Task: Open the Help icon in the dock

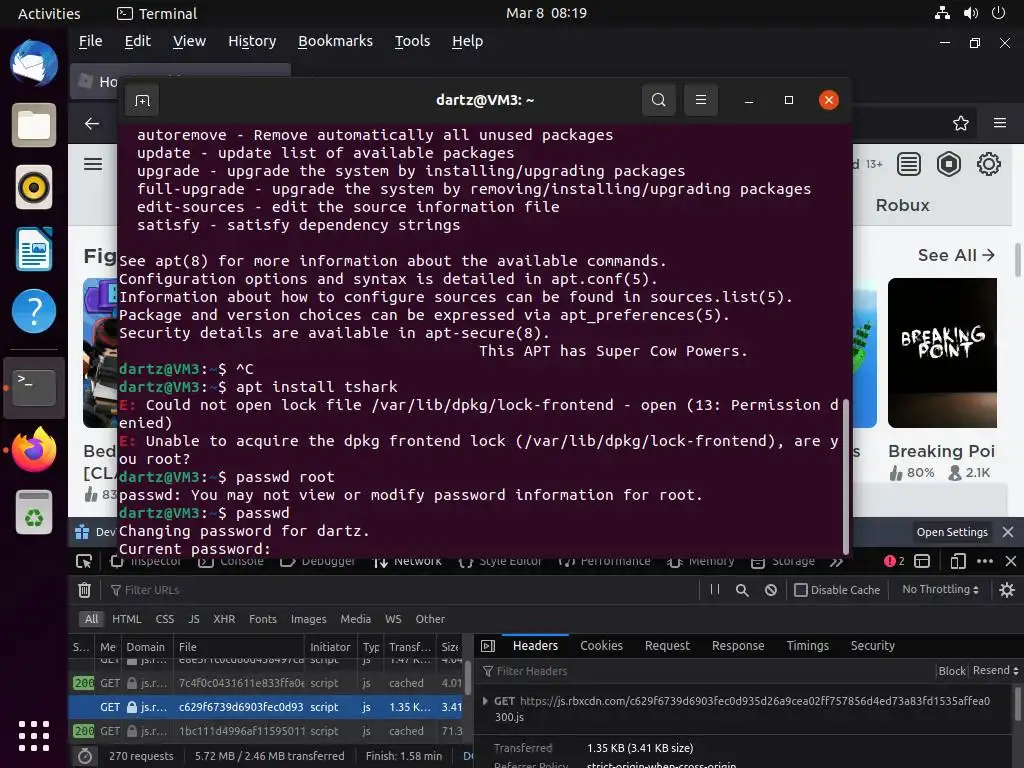Action: click(x=34, y=311)
